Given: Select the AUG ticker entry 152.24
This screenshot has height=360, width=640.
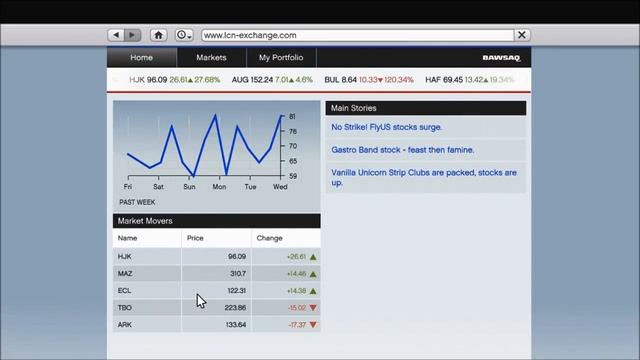Looking at the screenshot, I should point(272,80).
